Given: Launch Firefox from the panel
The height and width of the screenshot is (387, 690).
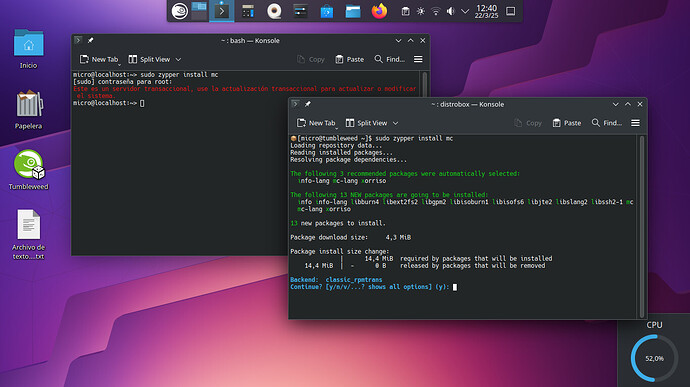Looking at the screenshot, I should (379, 11).
